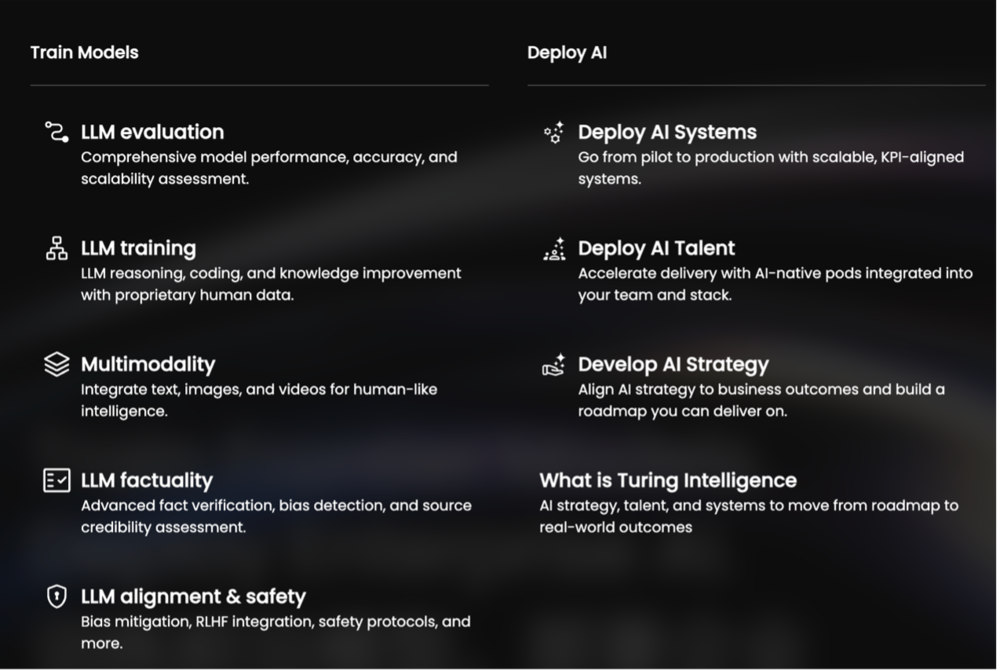Open the Deploy AI Systems link
This screenshot has height=671, width=1000.
pyautogui.click(x=667, y=132)
